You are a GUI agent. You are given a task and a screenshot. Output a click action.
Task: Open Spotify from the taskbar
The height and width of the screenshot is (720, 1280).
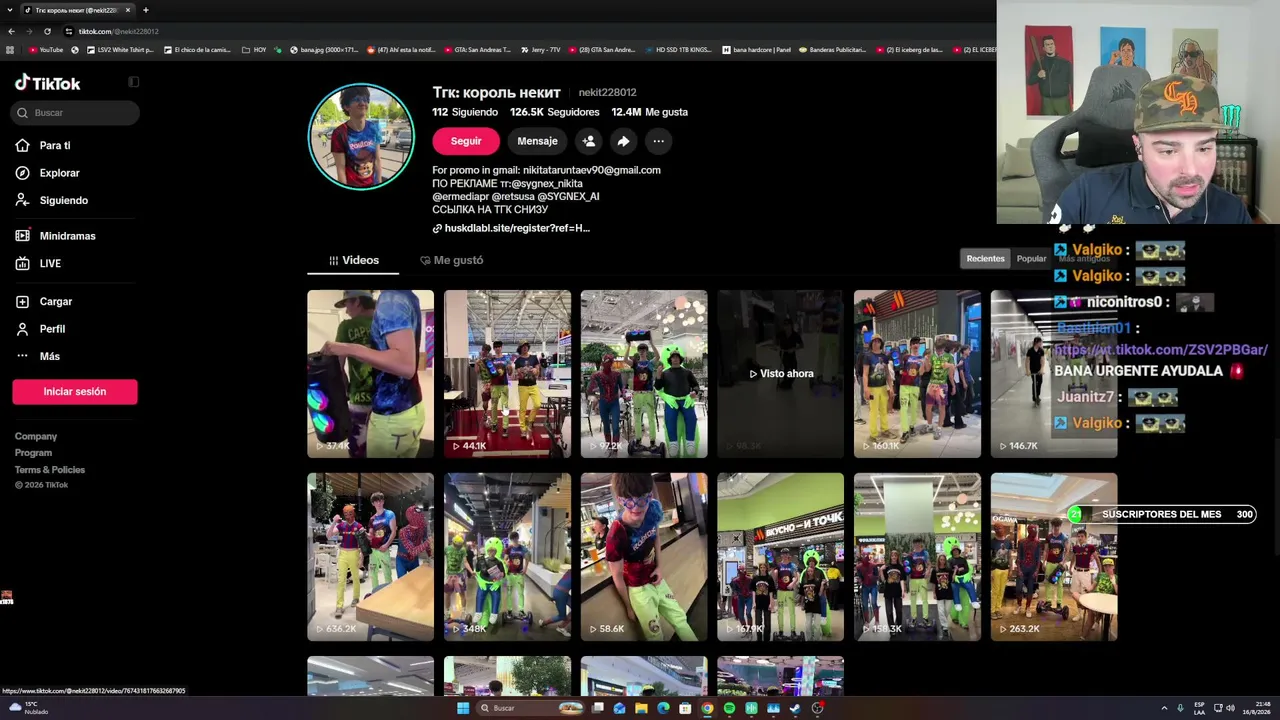tap(729, 708)
